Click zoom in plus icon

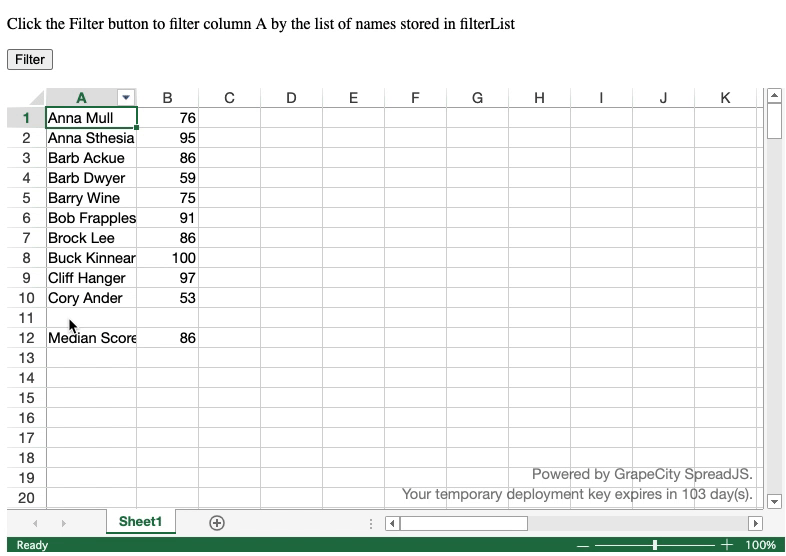click(x=727, y=545)
